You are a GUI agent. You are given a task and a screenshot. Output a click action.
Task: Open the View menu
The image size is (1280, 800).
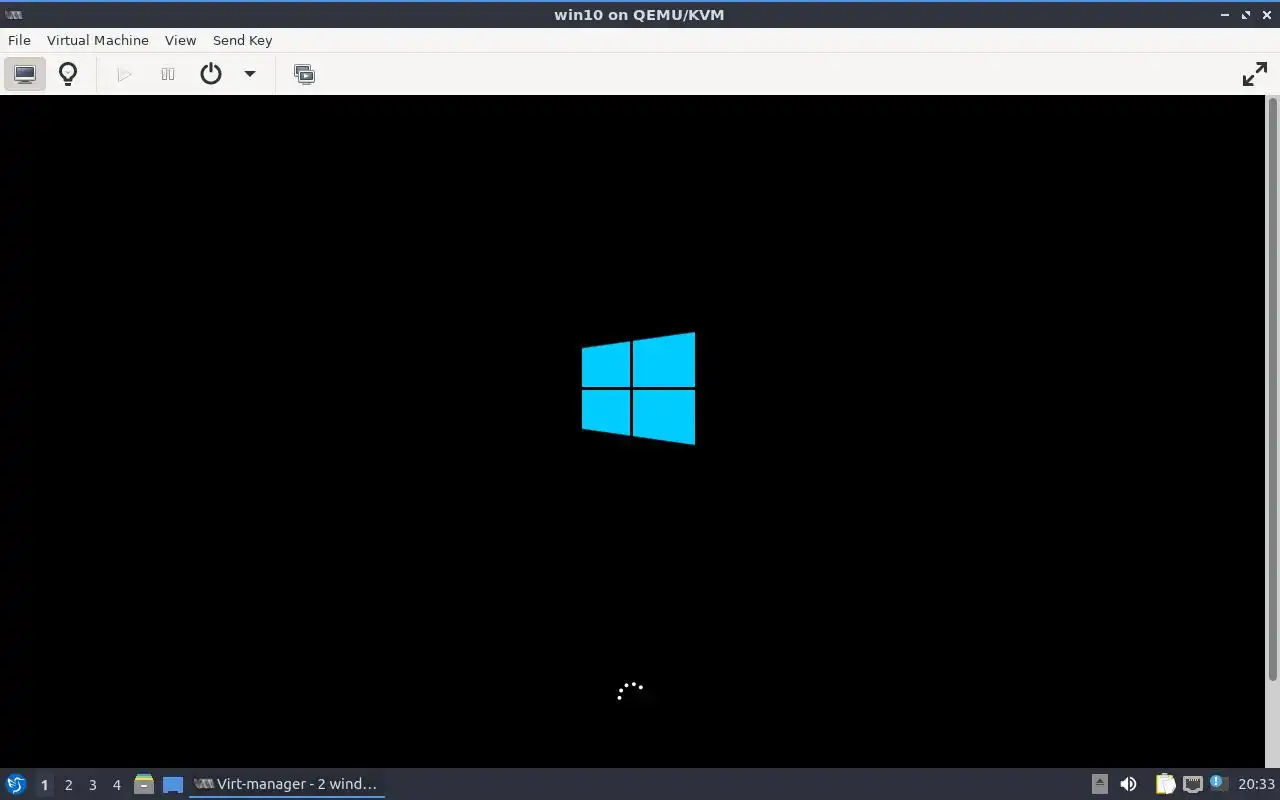pyautogui.click(x=180, y=40)
